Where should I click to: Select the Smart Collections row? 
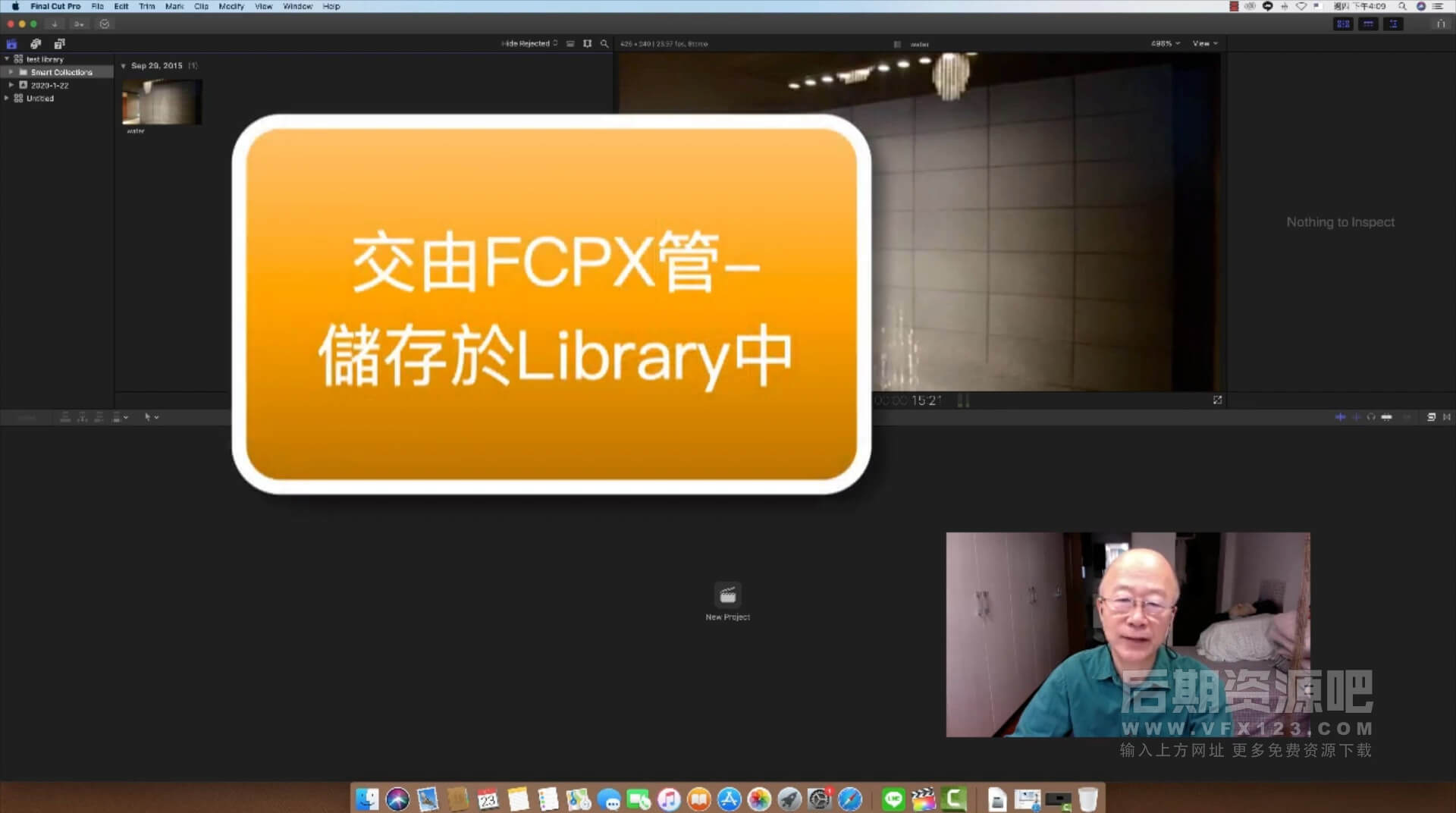click(57, 72)
